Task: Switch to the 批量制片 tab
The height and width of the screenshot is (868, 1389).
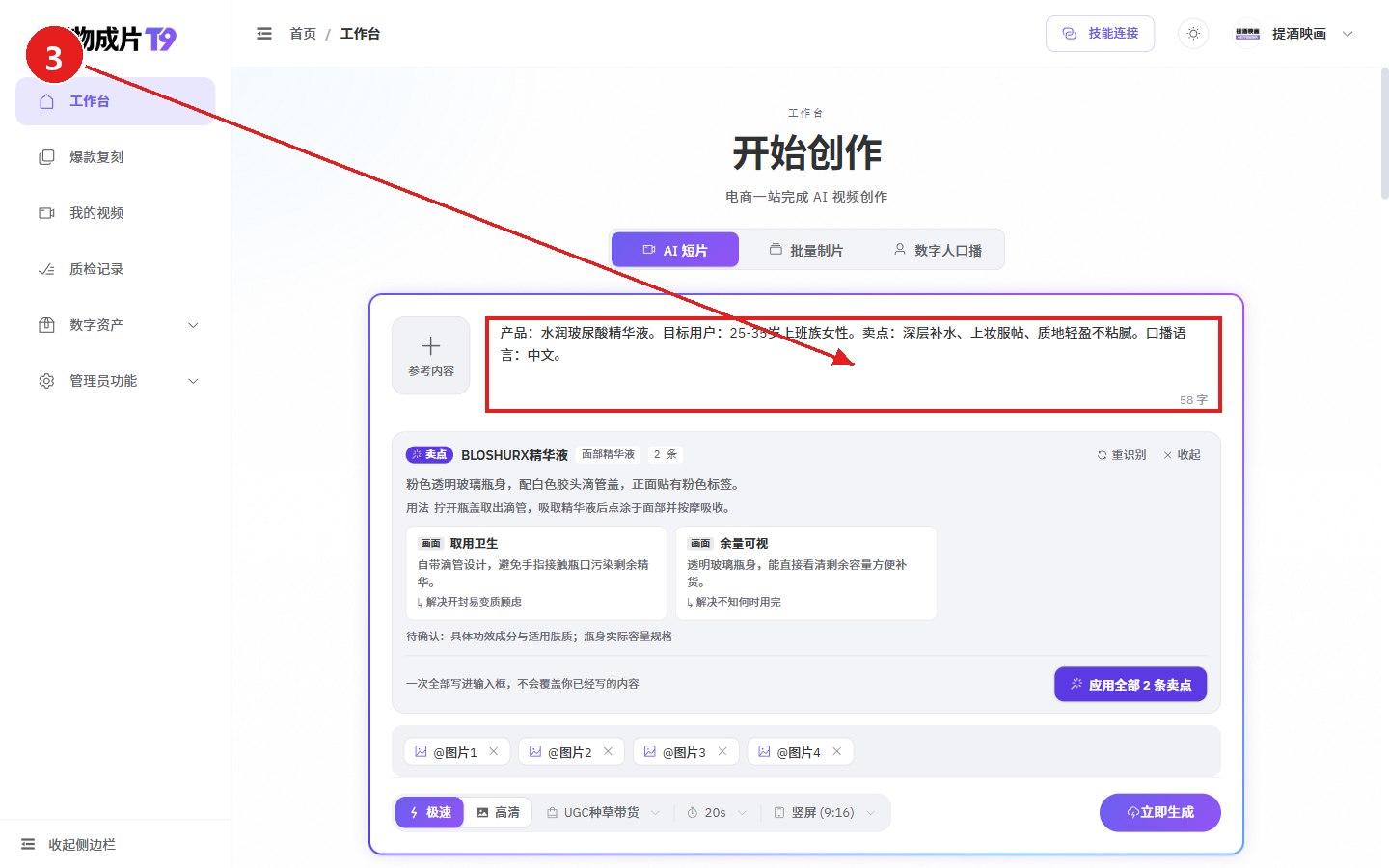Action: tap(806, 250)
